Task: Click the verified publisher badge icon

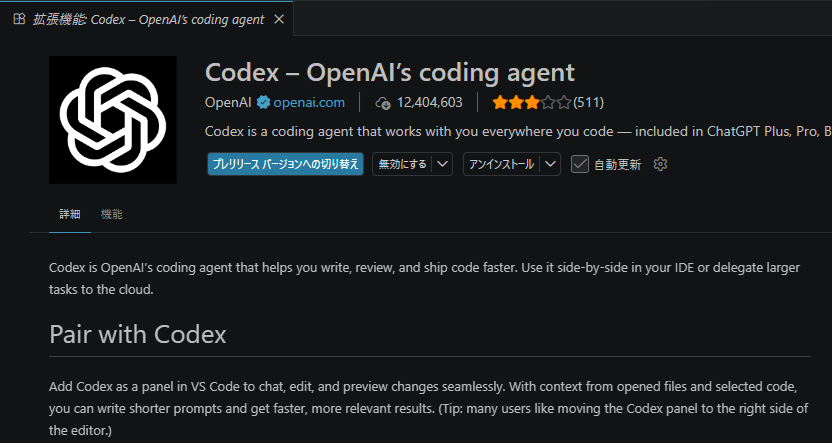Action: [x=263, y=102]
